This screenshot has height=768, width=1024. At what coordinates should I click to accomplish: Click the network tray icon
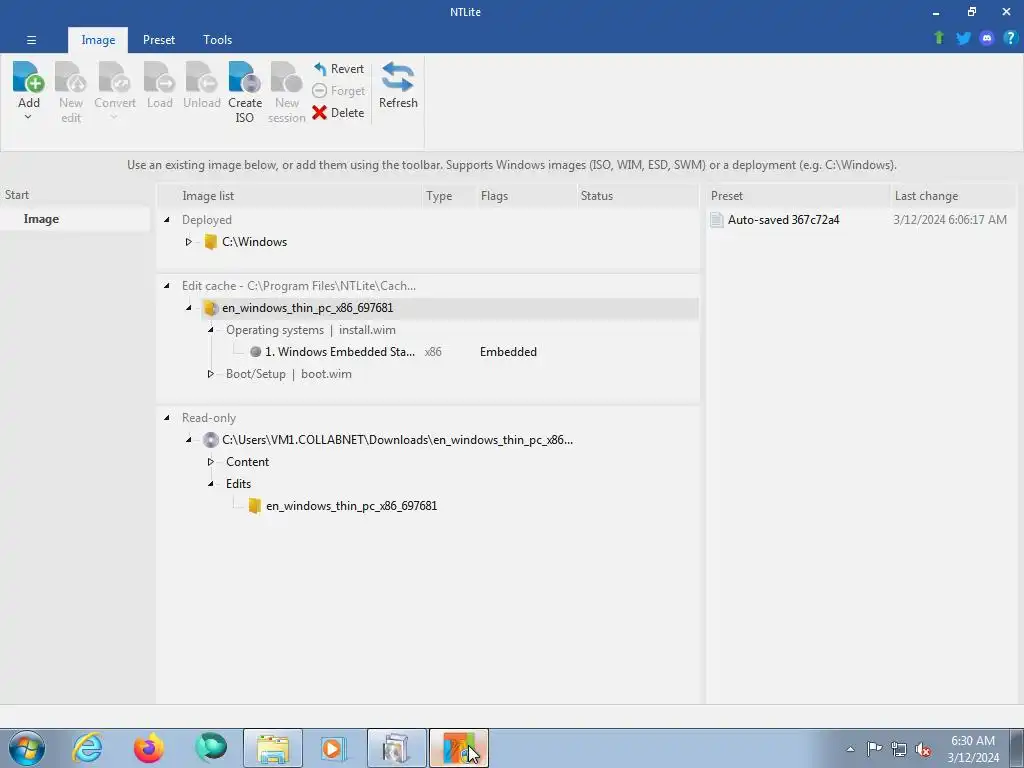click(899, 750)
